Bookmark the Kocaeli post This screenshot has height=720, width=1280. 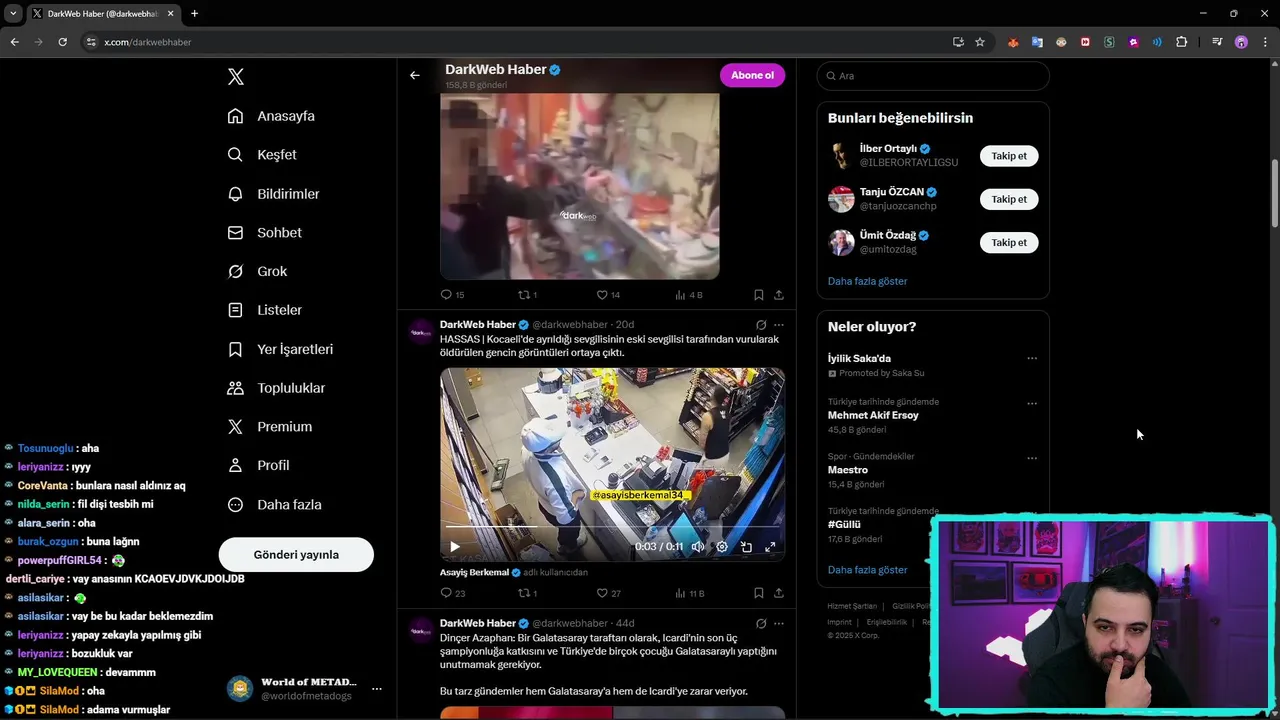[759, 593]
